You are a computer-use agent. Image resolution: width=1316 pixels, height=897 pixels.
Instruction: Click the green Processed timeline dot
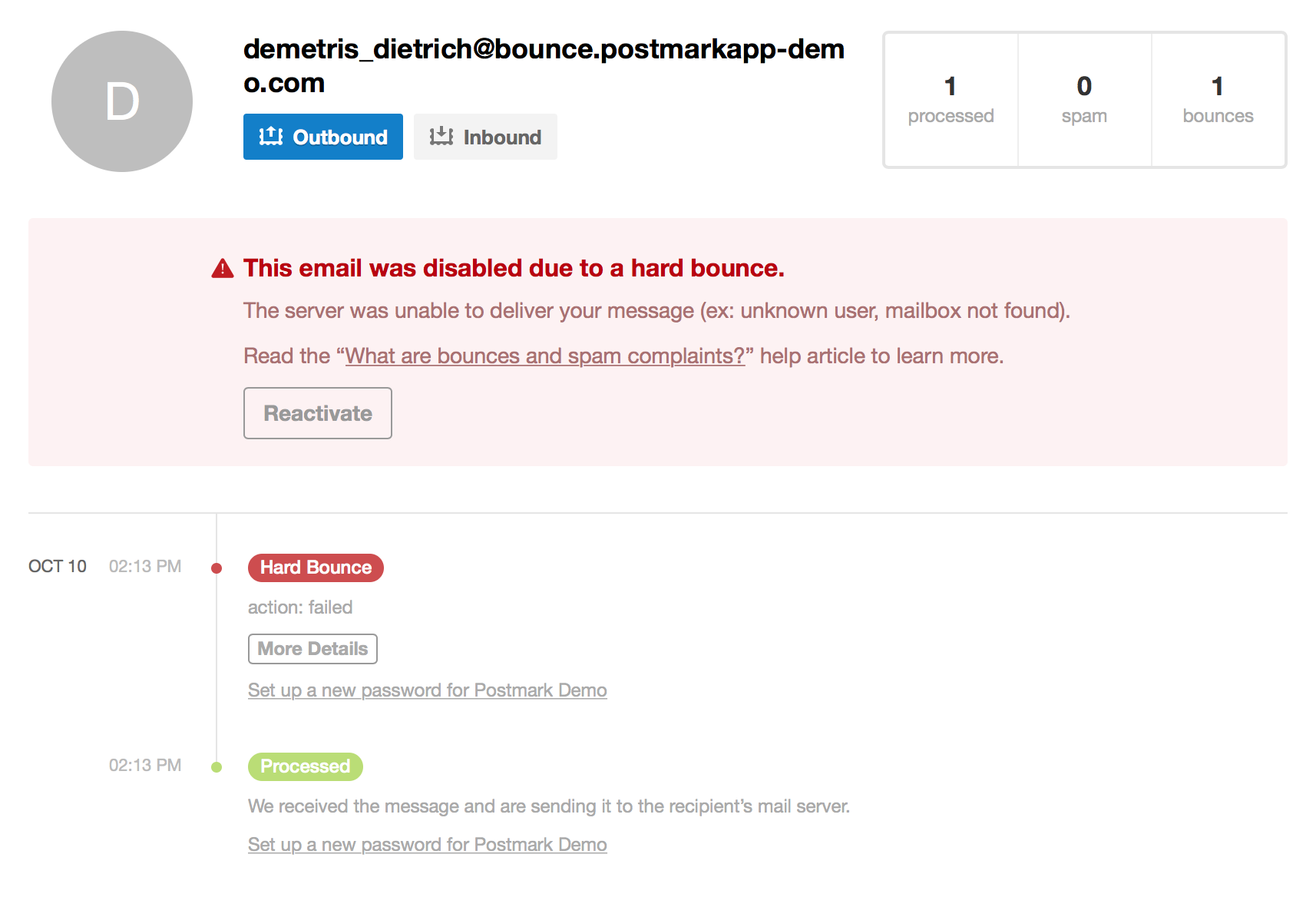[217, 767]
